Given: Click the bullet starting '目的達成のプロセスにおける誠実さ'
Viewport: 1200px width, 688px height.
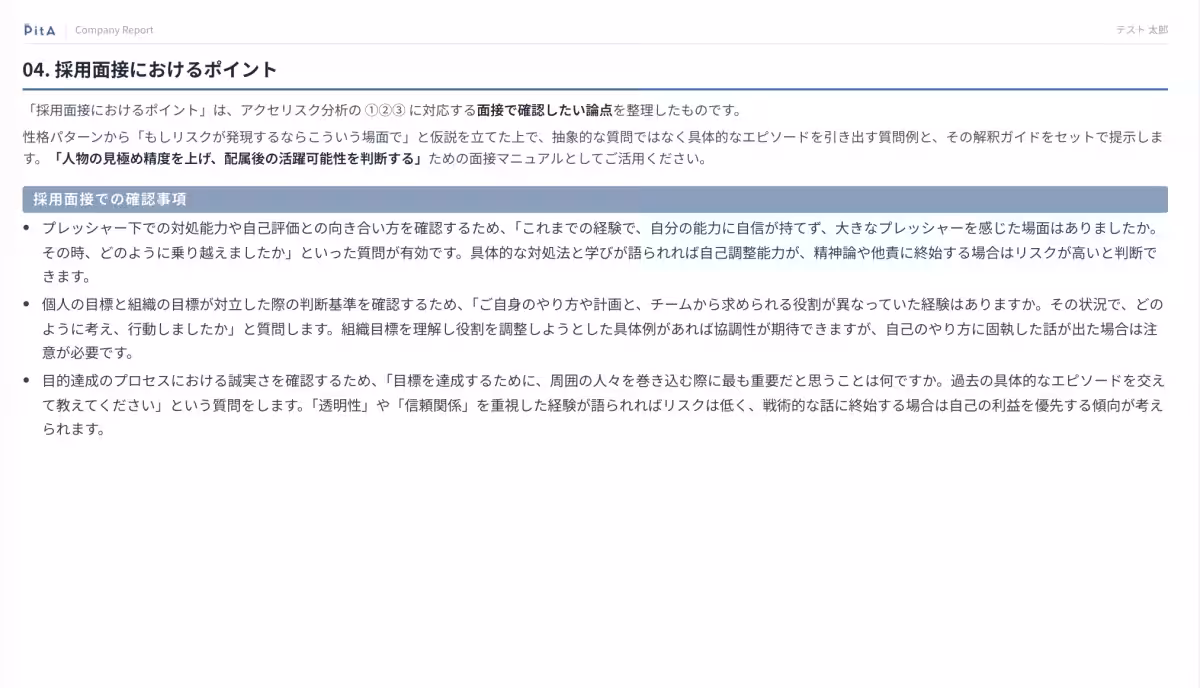Looking at the screenshot, I should tap(603, 404).
